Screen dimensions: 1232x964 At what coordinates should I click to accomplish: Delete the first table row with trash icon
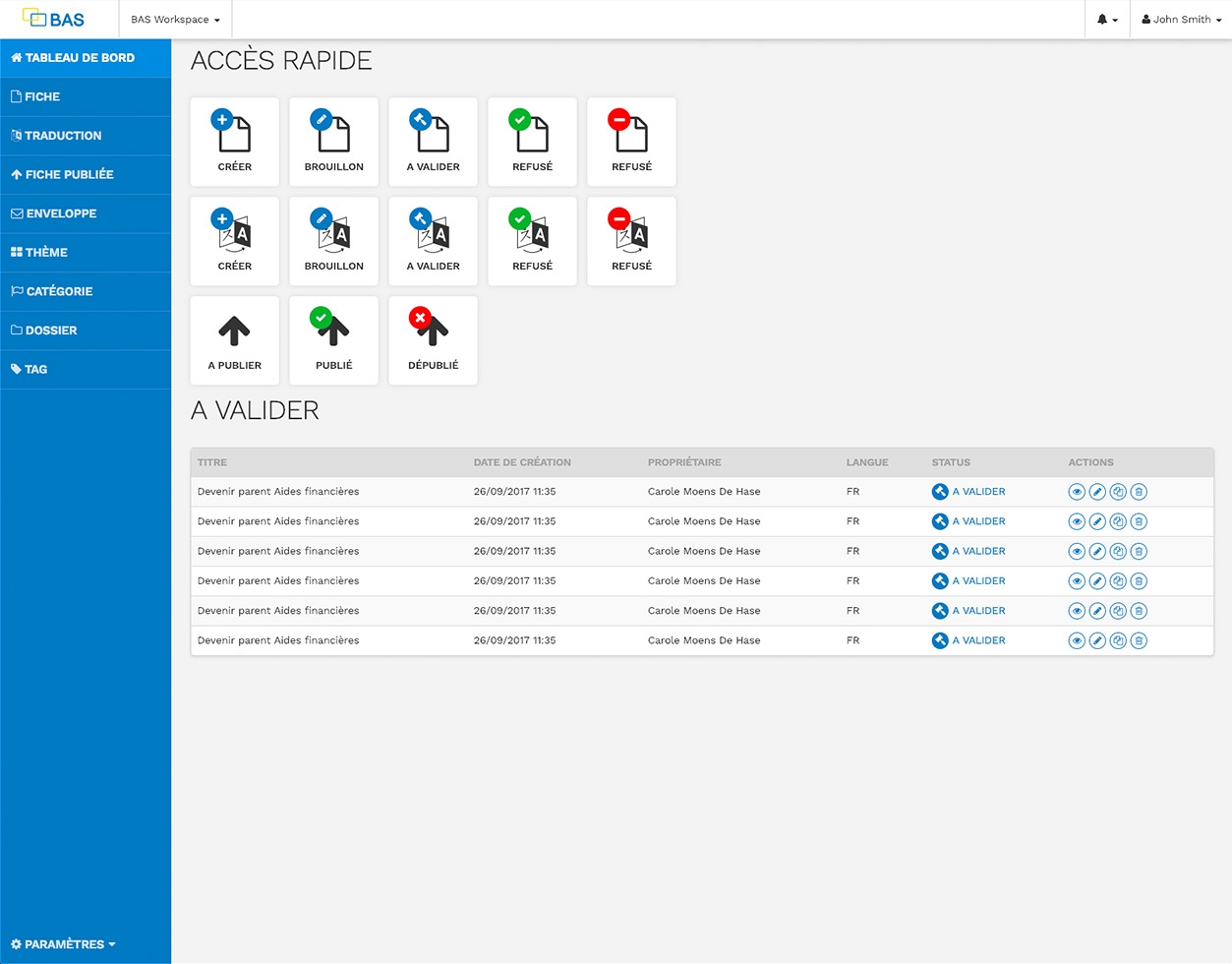(1139, 492)
